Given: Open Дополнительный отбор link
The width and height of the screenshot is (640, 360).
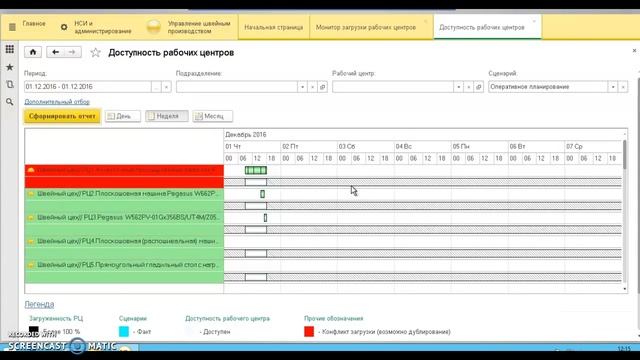Looking at the screenshot, I should pos(57,102).
